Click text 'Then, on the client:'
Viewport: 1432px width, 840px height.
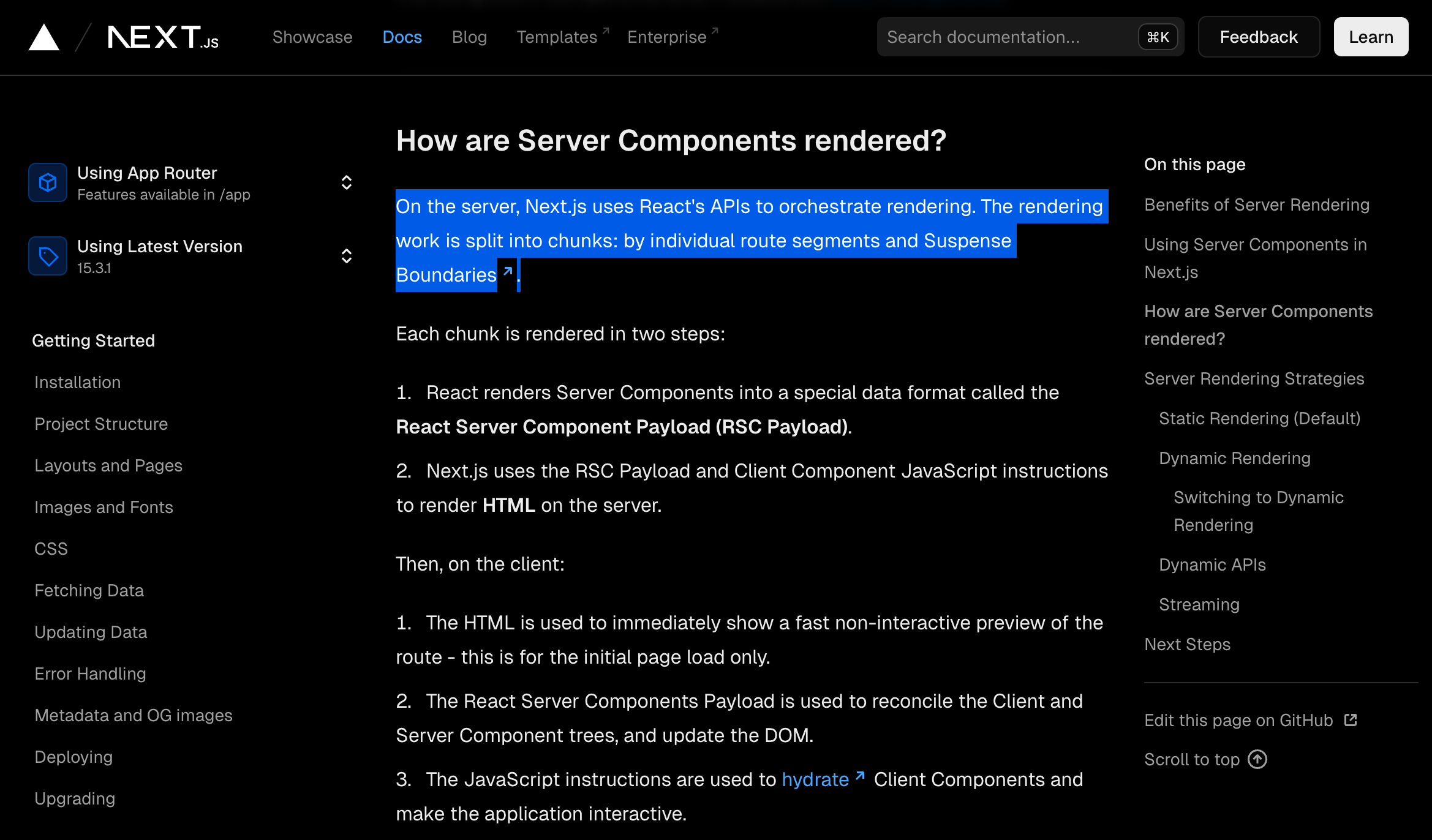coord(480,564)
